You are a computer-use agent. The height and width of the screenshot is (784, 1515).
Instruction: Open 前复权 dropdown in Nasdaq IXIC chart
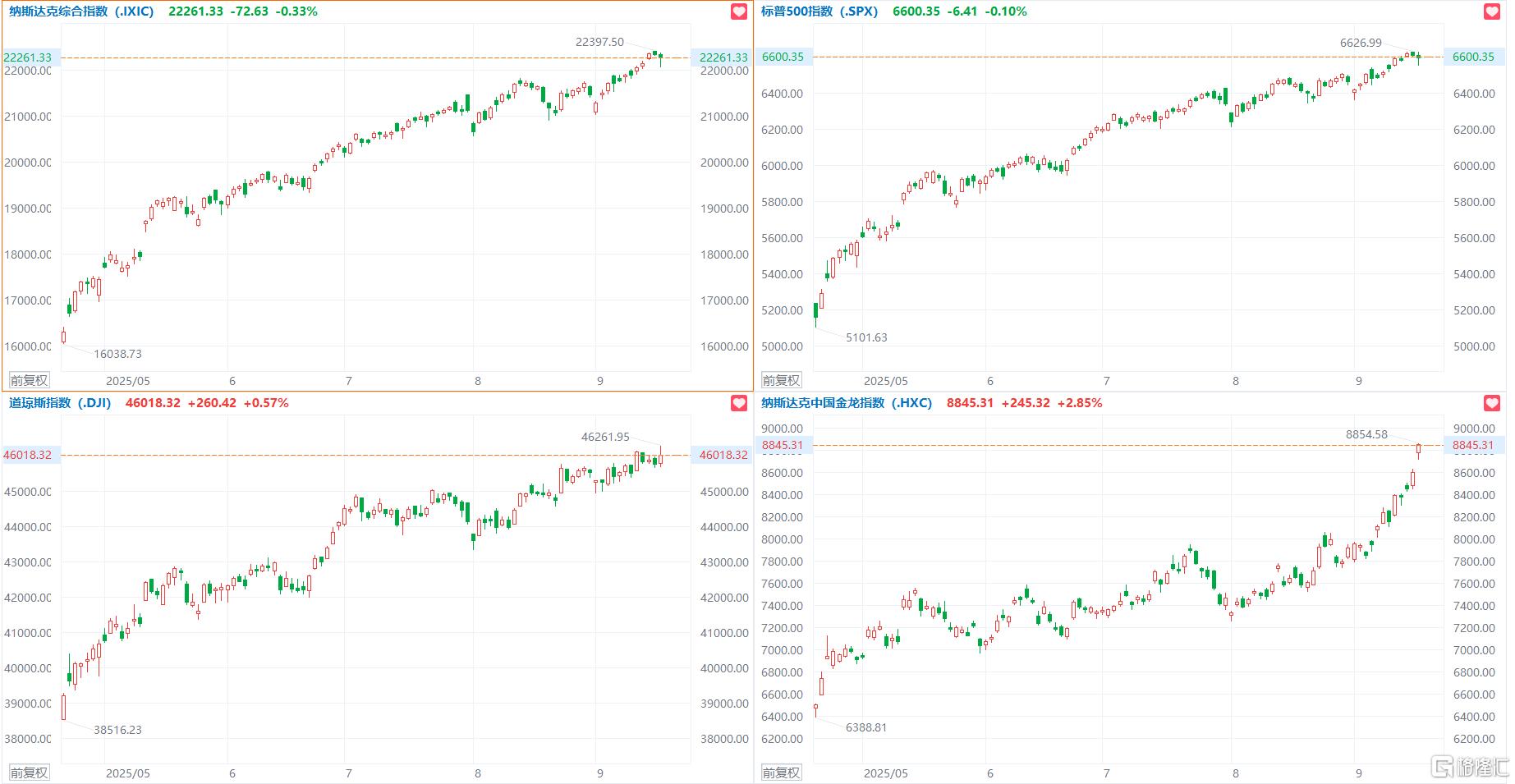[29, 380]
